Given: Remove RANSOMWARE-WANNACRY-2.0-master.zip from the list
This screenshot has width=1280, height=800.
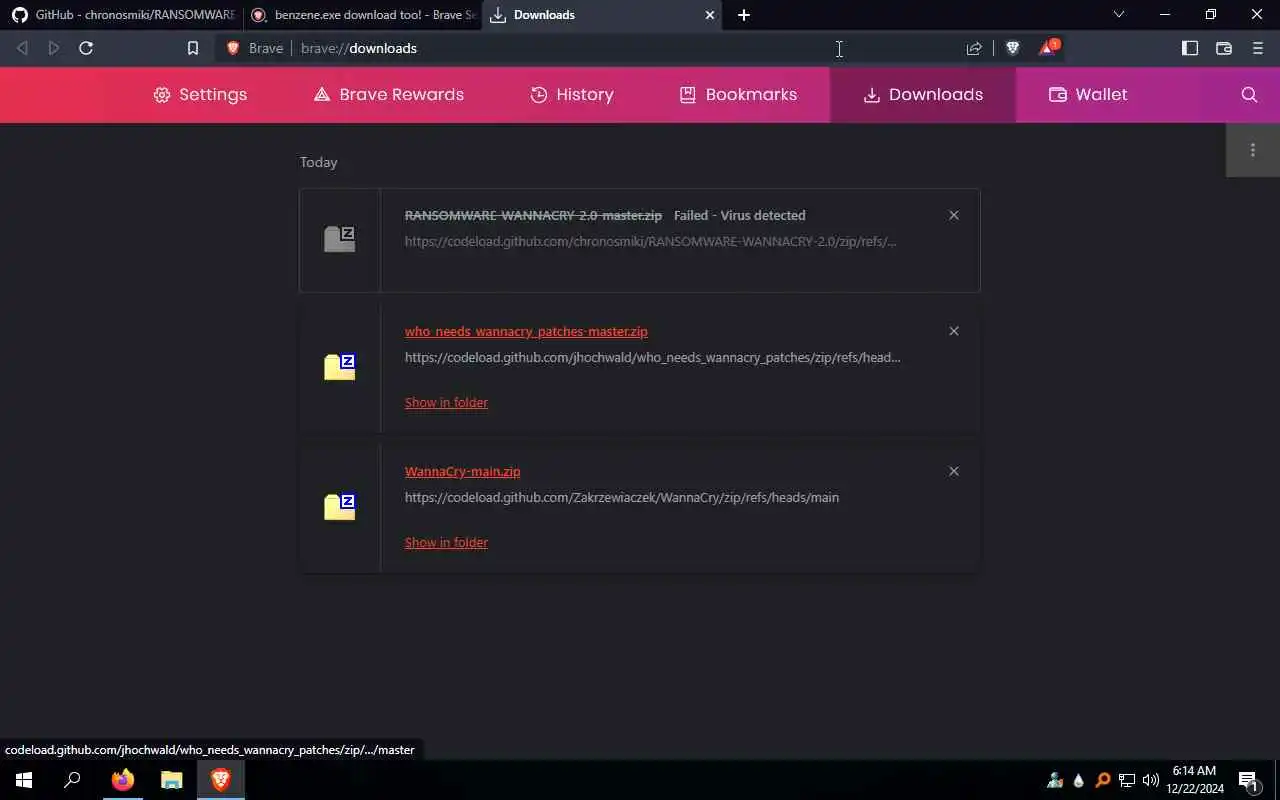Looking at the screenshot, I should click(954, 215).
